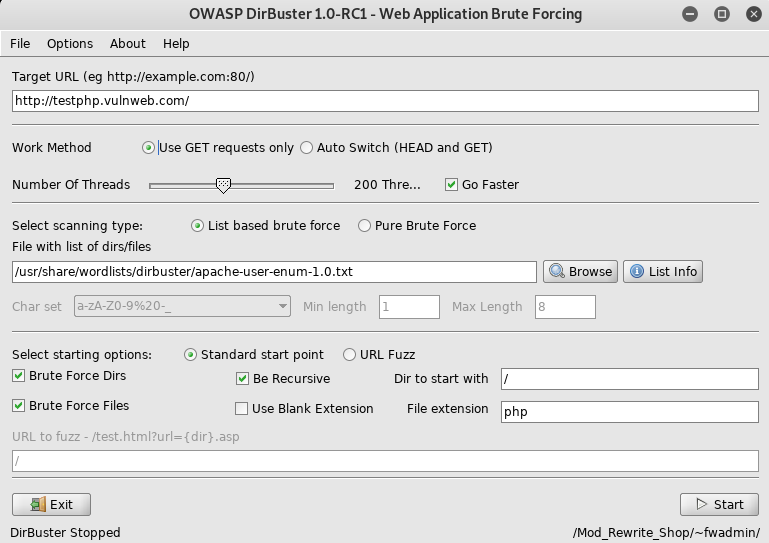Click the Target URL input field
Viewport: 769px width, 543px height.
[385, 101]
